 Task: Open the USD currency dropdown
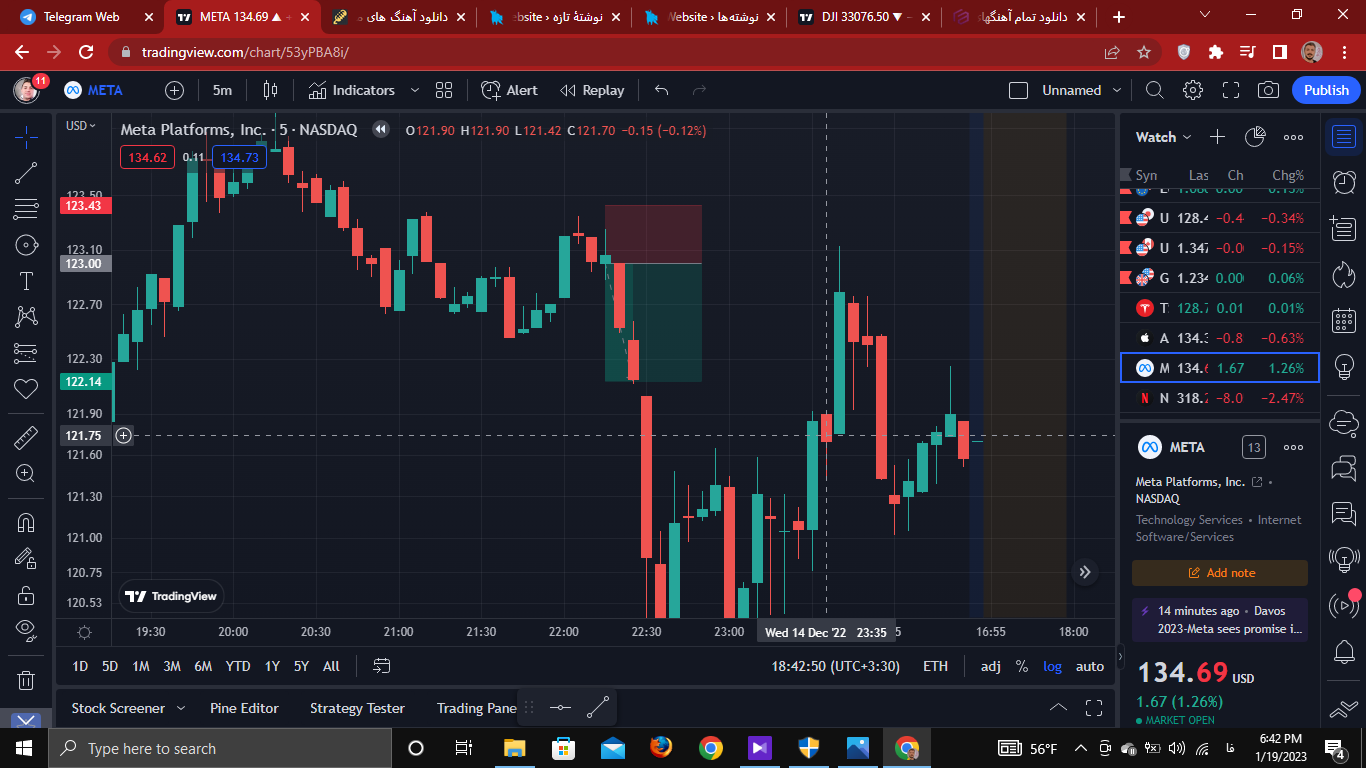coord(81,126)
